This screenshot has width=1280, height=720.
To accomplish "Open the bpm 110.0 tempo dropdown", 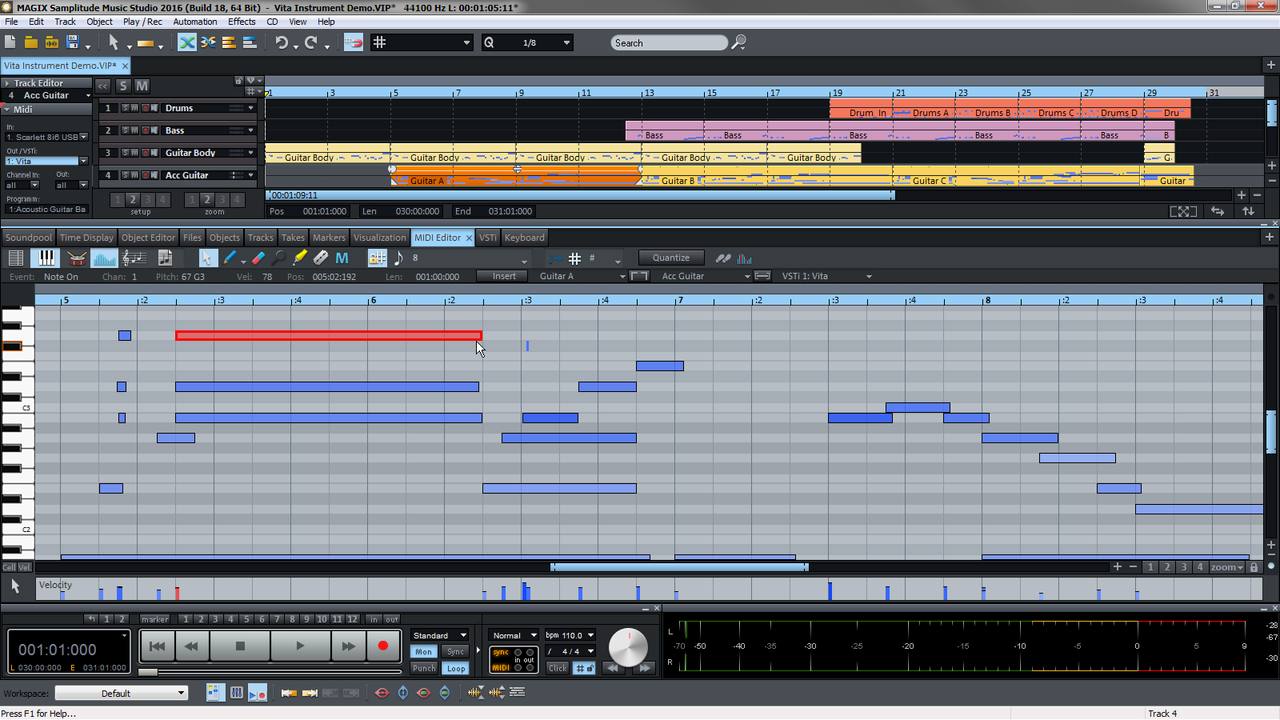I will (x=570, y=635).
